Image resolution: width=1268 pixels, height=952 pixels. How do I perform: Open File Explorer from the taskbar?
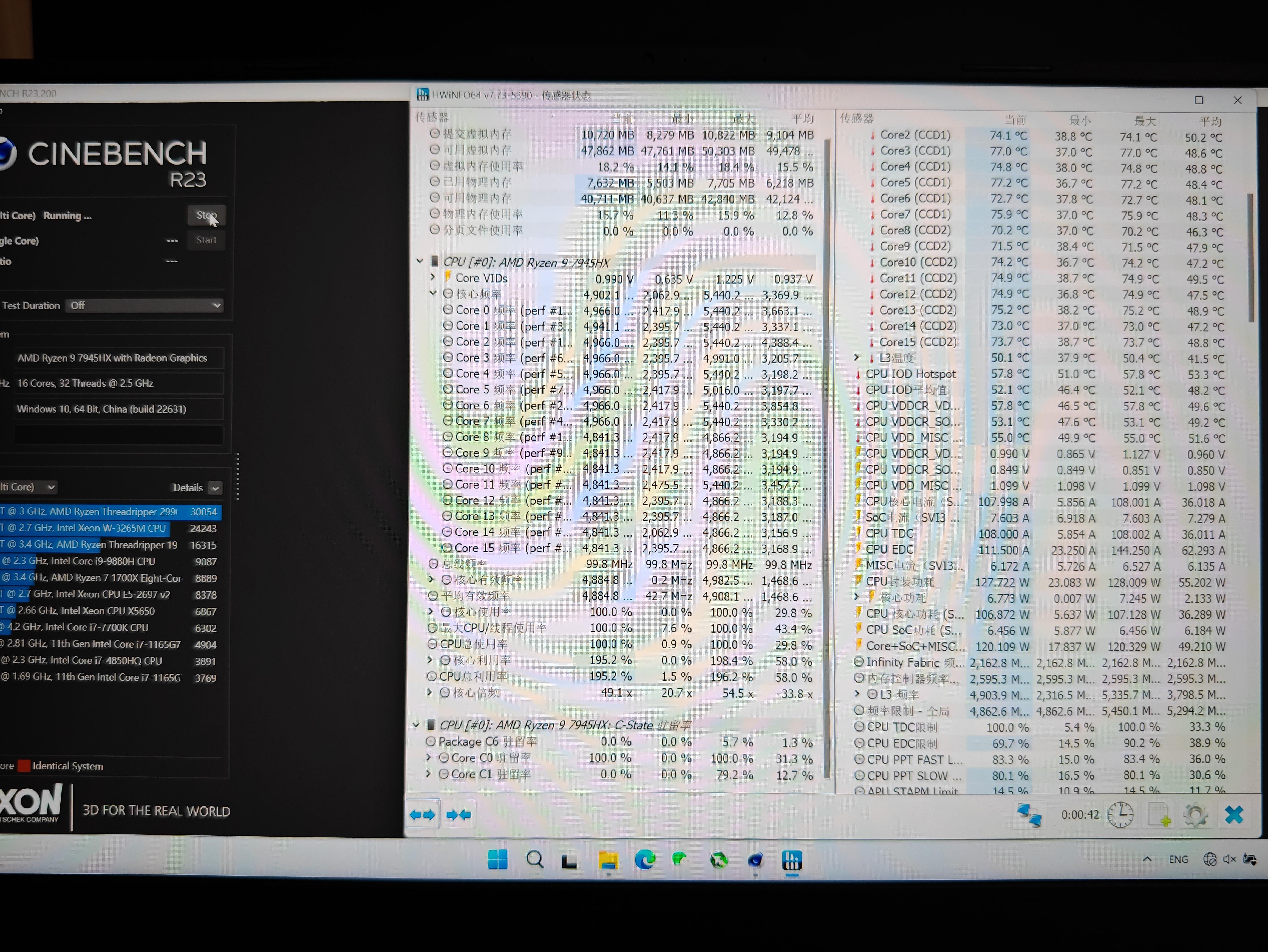[x=608, y=860]
